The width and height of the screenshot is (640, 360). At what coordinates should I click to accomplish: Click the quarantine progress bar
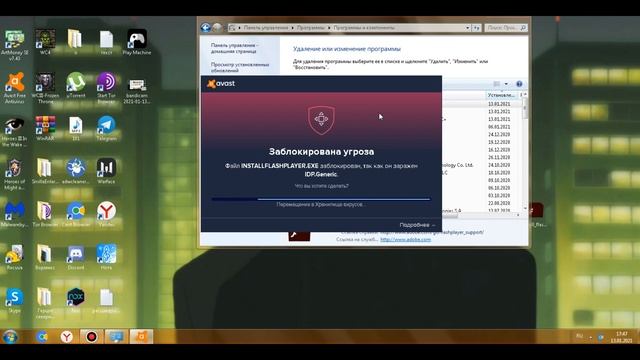pyautogui.click(x=320, y=199)
